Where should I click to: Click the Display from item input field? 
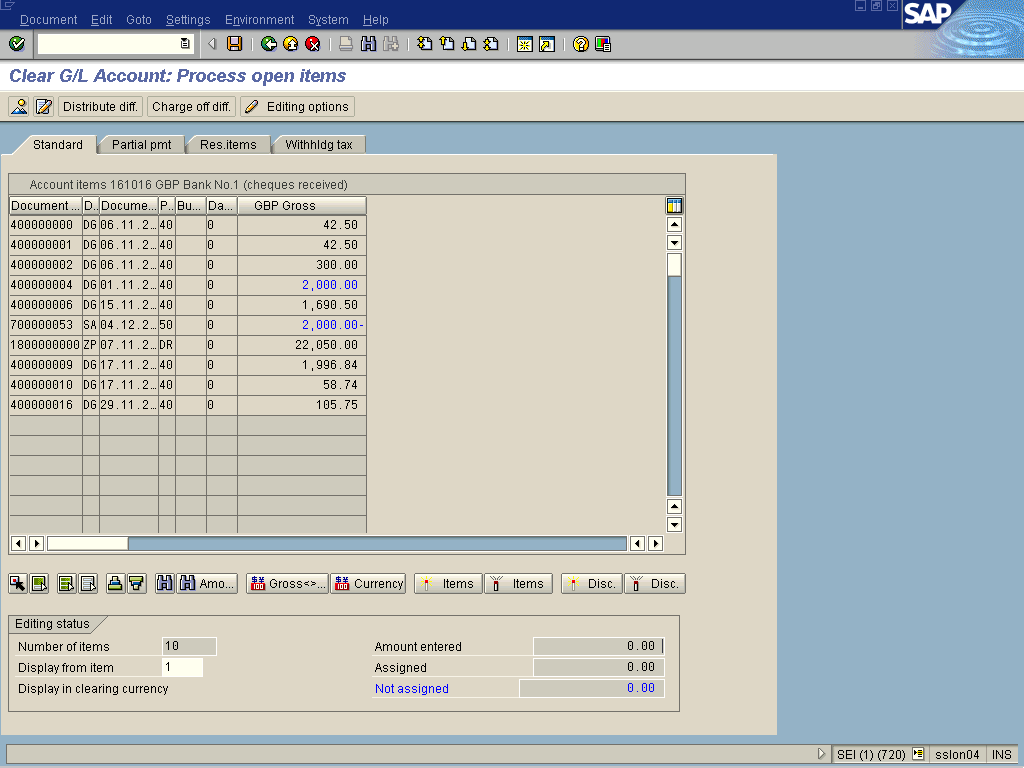(x=182, y=668)
